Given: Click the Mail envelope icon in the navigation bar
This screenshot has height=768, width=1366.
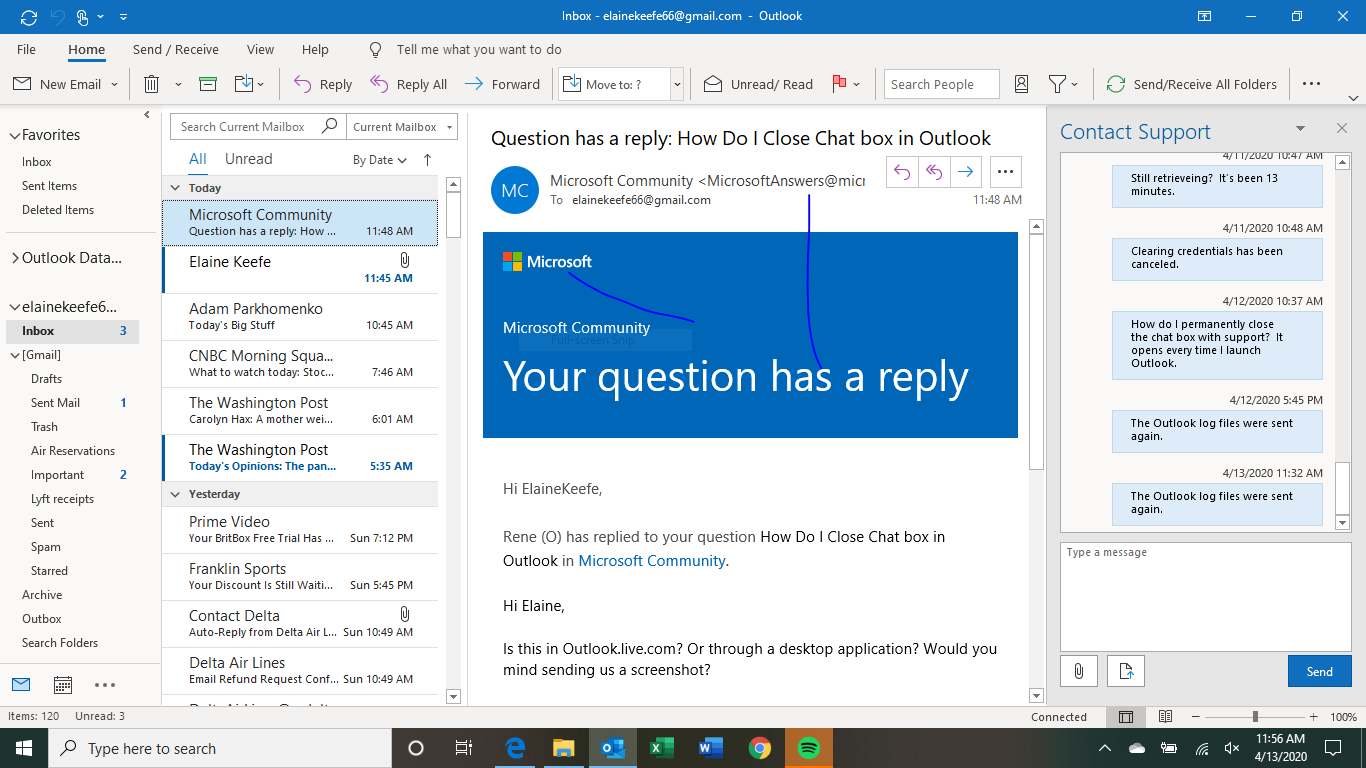Looking at the screenshot, I should point(21,685).
